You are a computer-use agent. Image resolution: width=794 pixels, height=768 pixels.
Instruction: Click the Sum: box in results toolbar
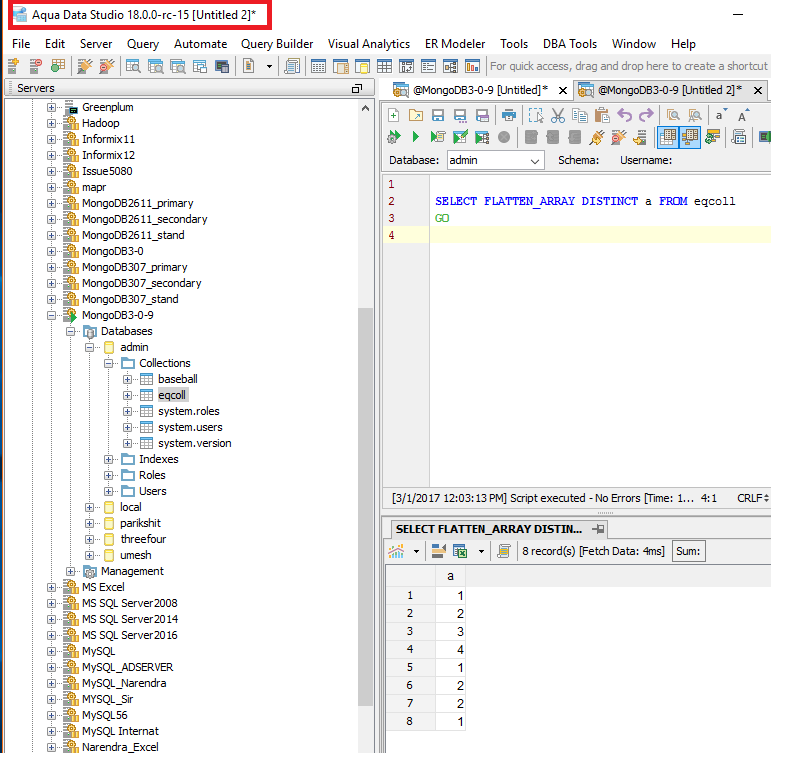pos(688,551)
